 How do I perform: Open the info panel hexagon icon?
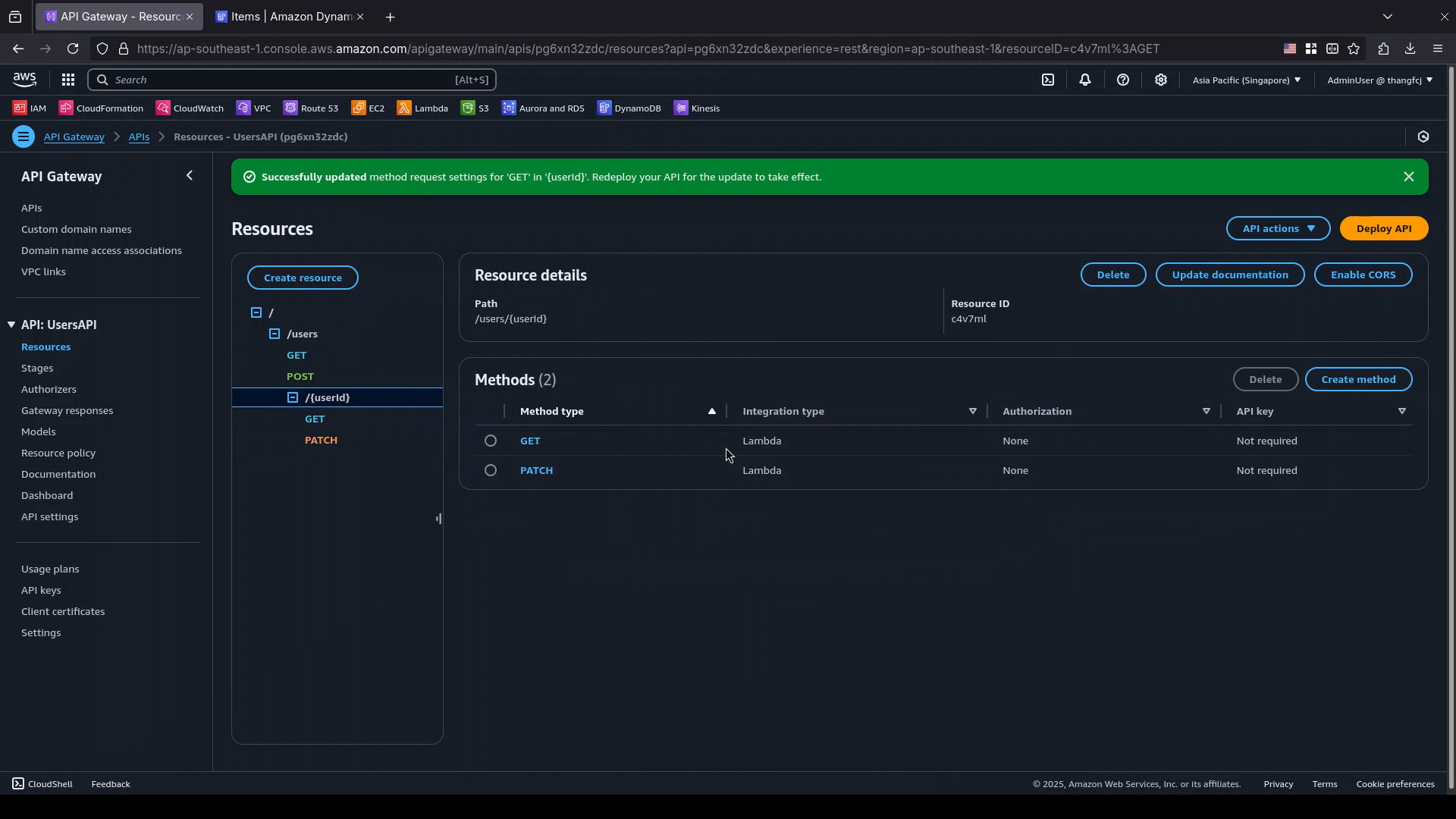click(x=1423, y=136)
